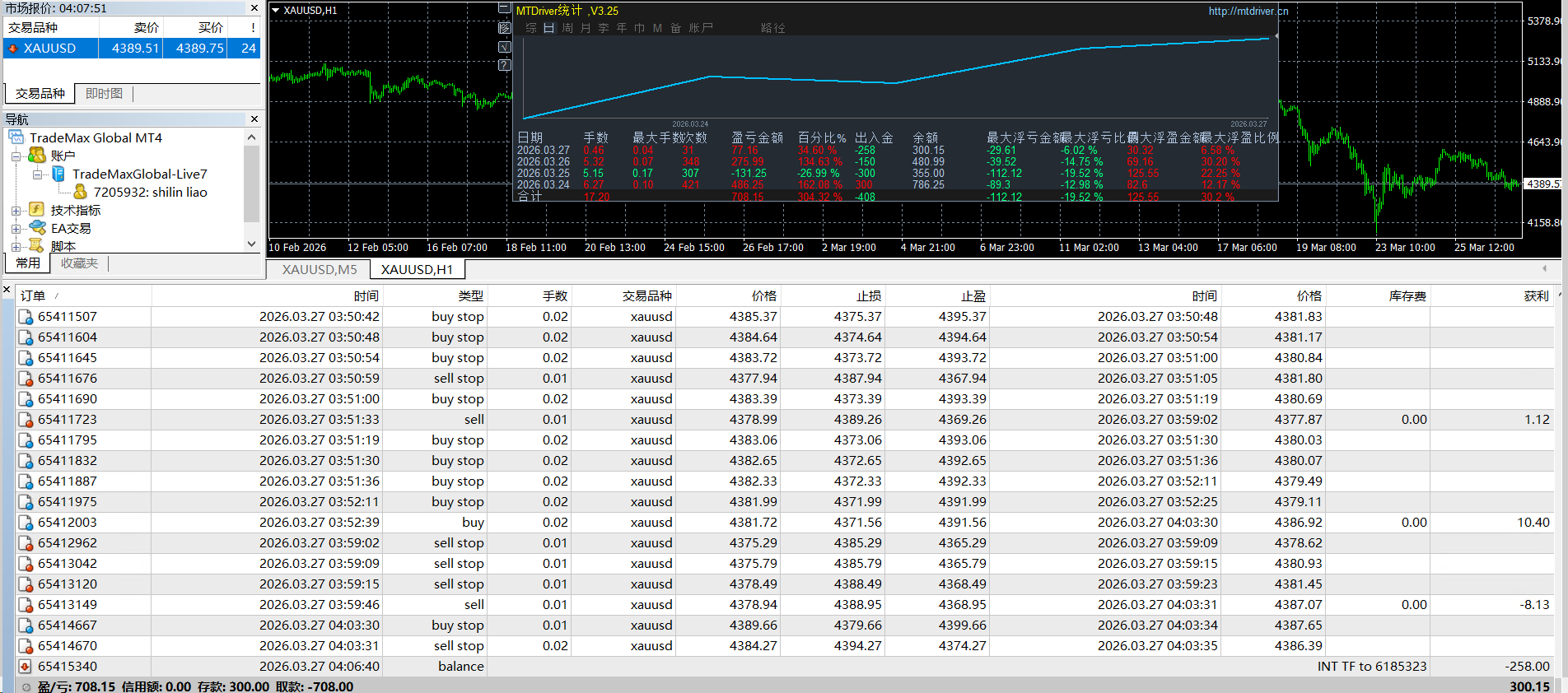Select the 周 weekly period in MTDriver stats
Screen dimensions: 1568x693
567,28
